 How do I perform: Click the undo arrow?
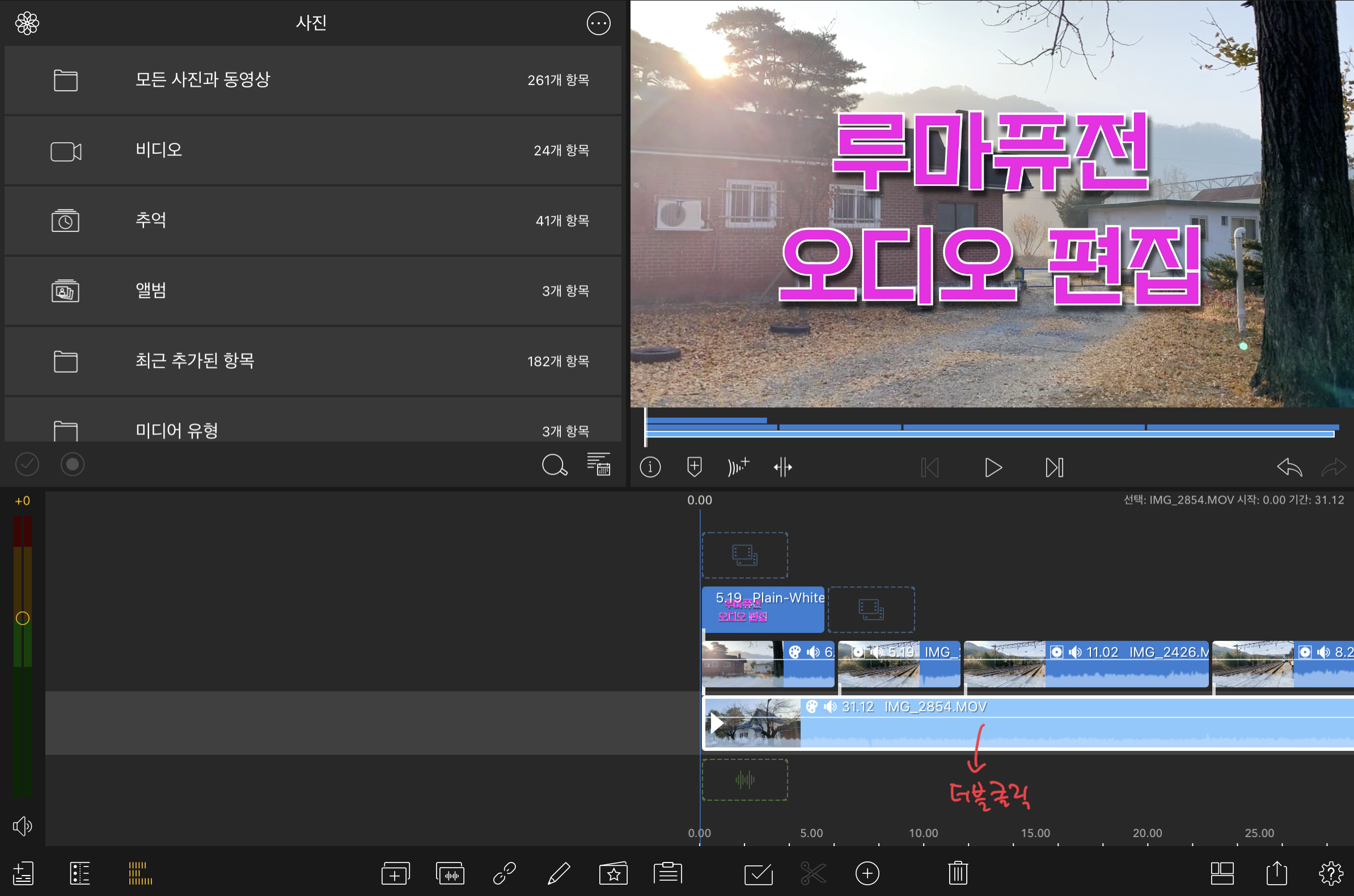coord(1289,467)
